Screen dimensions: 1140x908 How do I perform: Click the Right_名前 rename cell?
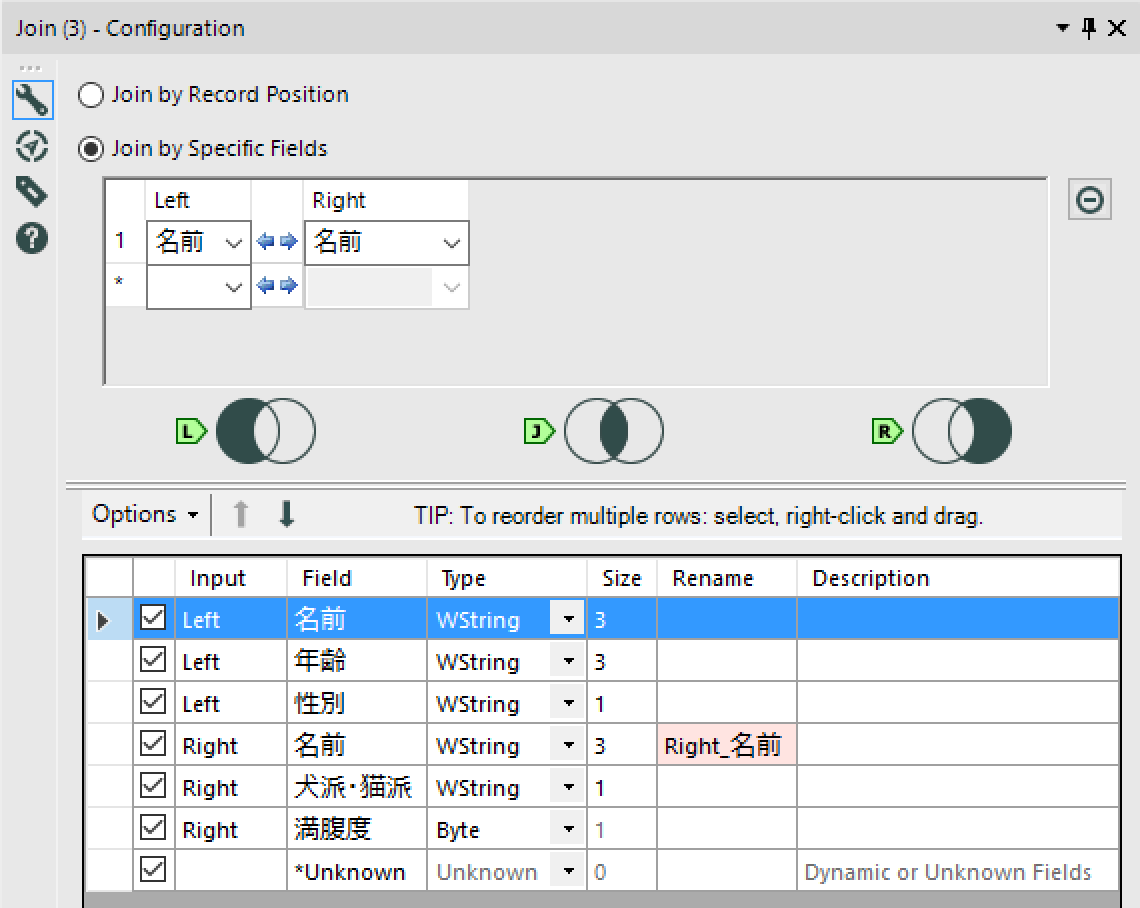[x=727, y=745]
